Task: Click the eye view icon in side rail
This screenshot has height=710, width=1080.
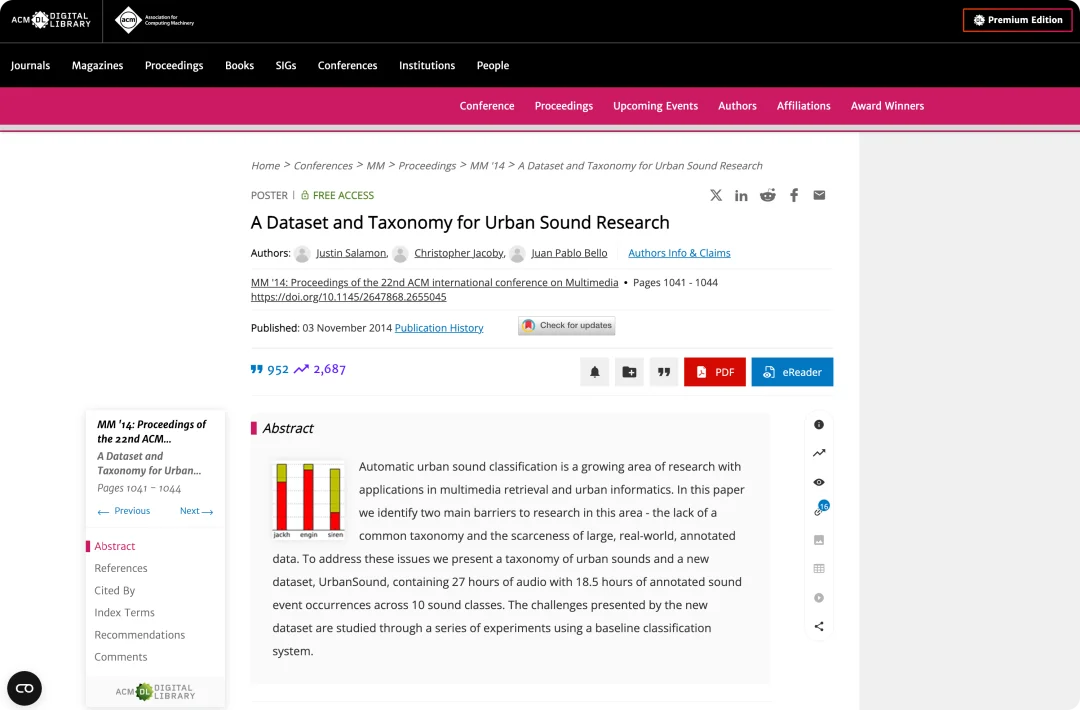Action: click(818, 482)
